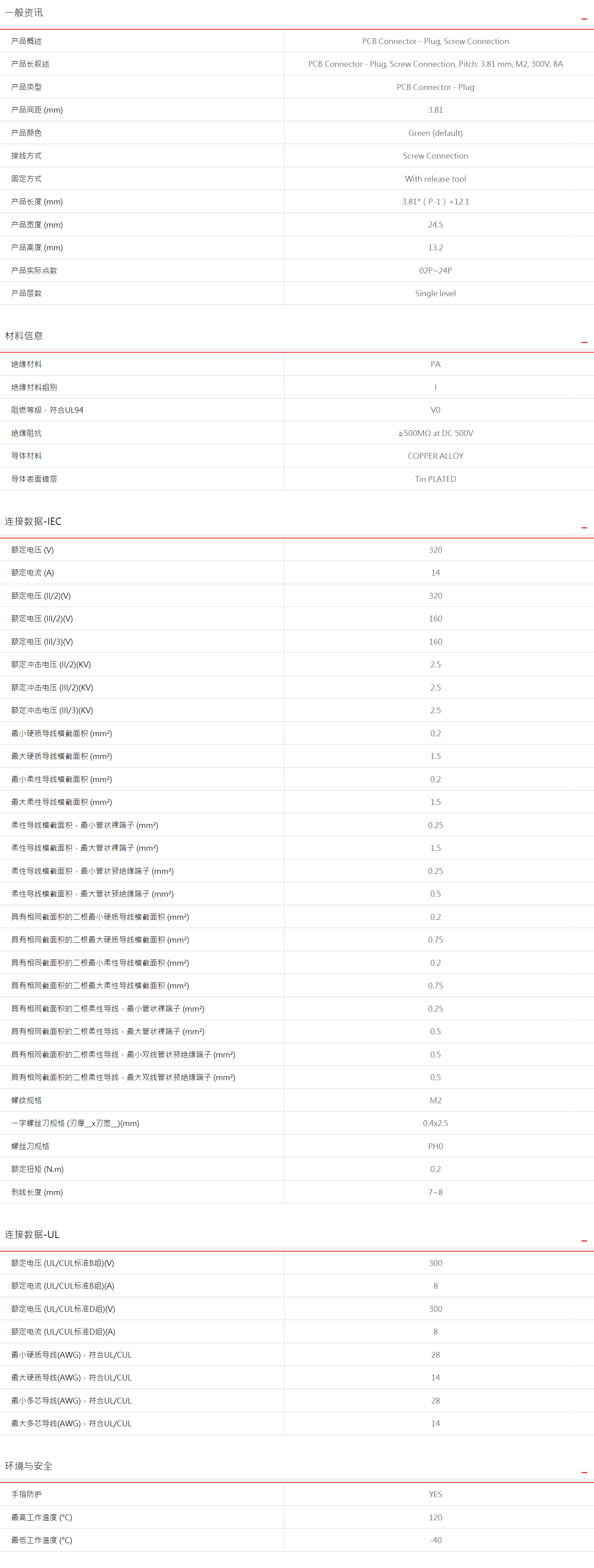Click the product length formula 3.81*(P-1)+12.1
Image resolution: width=594 pixels, height=1568 pixels.
click(435, 202)
